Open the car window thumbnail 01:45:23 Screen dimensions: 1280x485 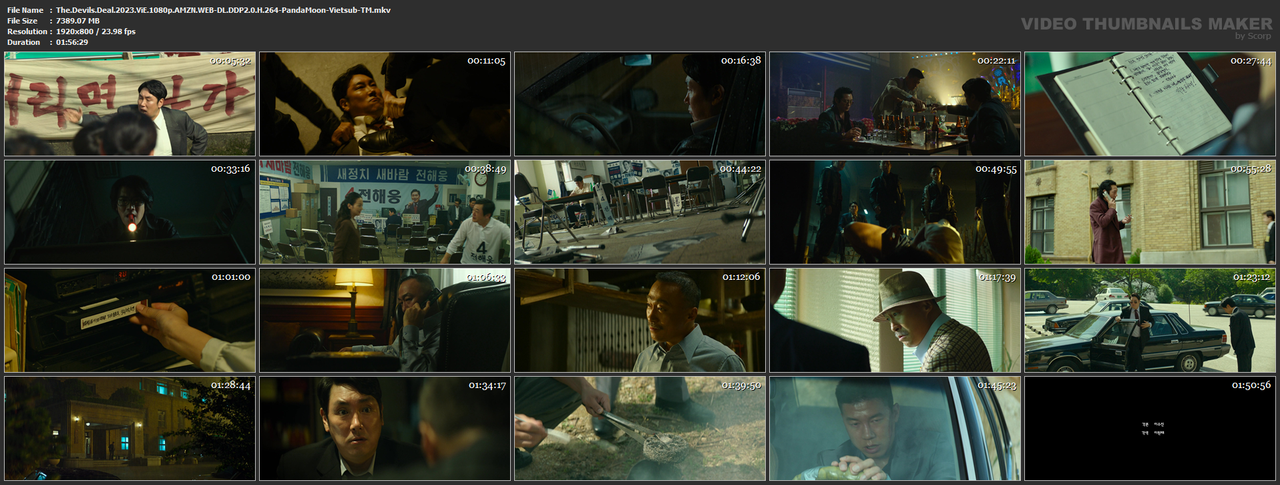[895, 428]
